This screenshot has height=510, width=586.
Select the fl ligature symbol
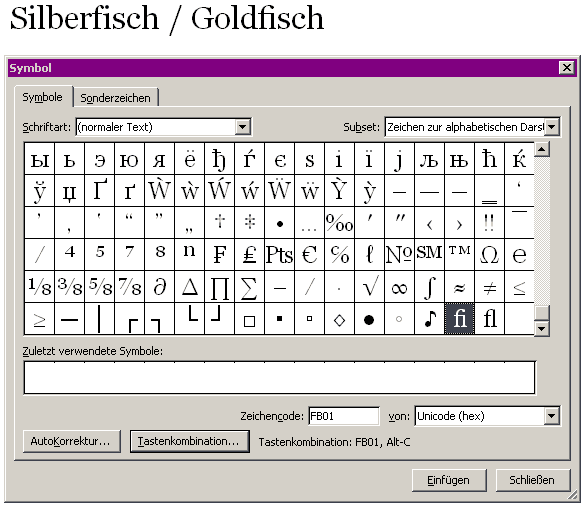tap(490, 319)
